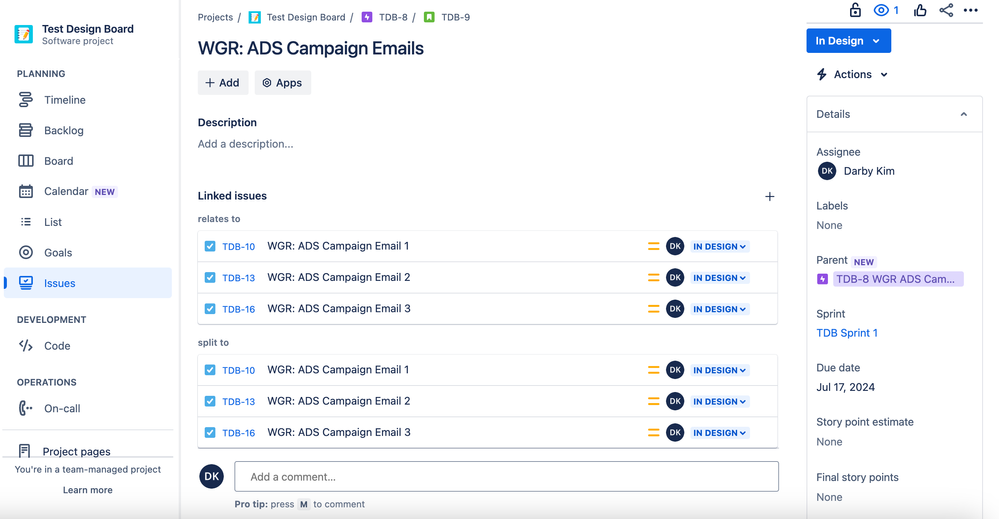Click DK avatar on relates-to TDB-13 row

[675, 278]
